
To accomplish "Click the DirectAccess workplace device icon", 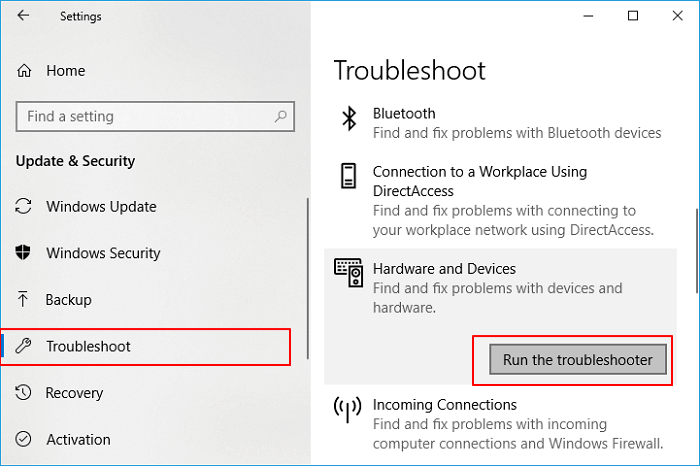I will pos(349,177).
